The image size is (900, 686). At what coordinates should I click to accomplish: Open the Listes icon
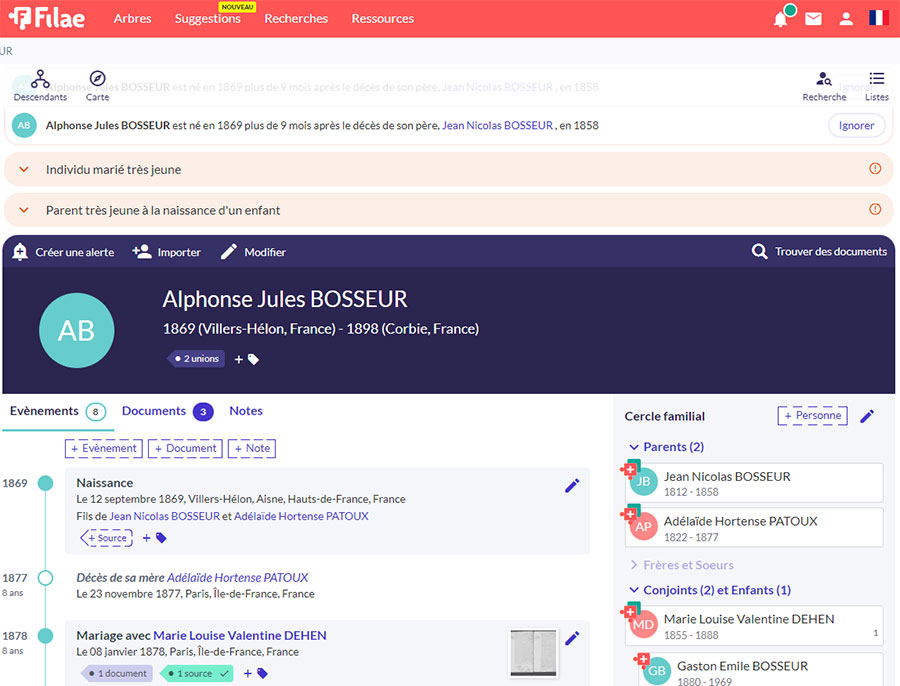(x=876, y=85)
